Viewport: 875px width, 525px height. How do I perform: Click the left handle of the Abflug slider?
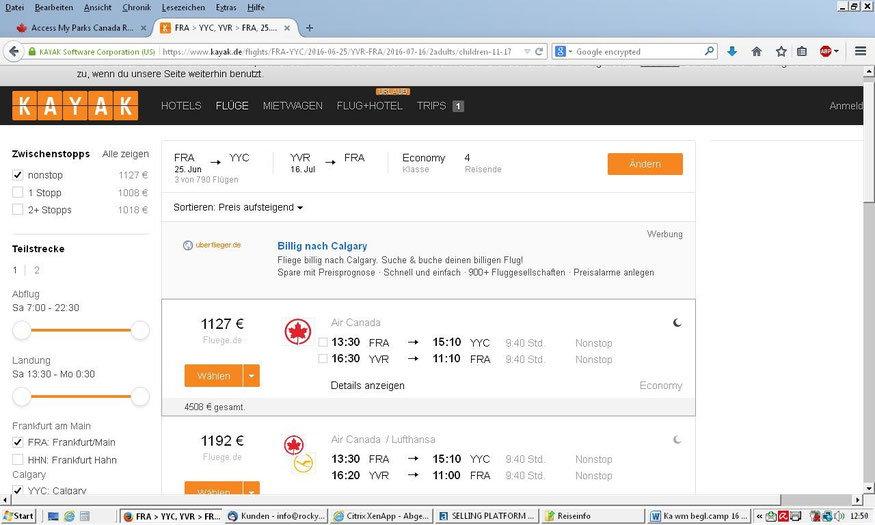click(22, 330)
